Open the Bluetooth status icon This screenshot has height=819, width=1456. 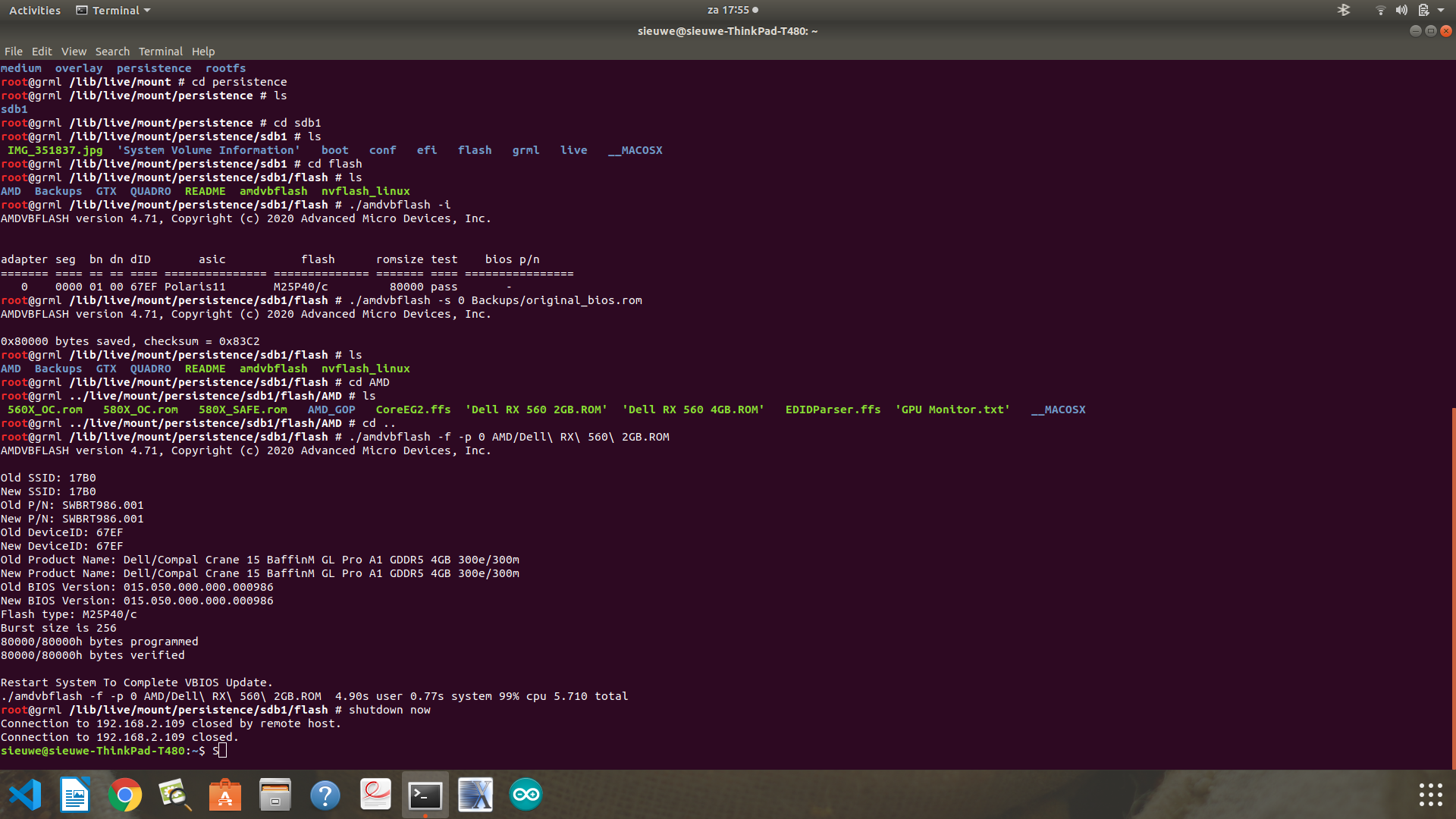(x=1344, y=10)
